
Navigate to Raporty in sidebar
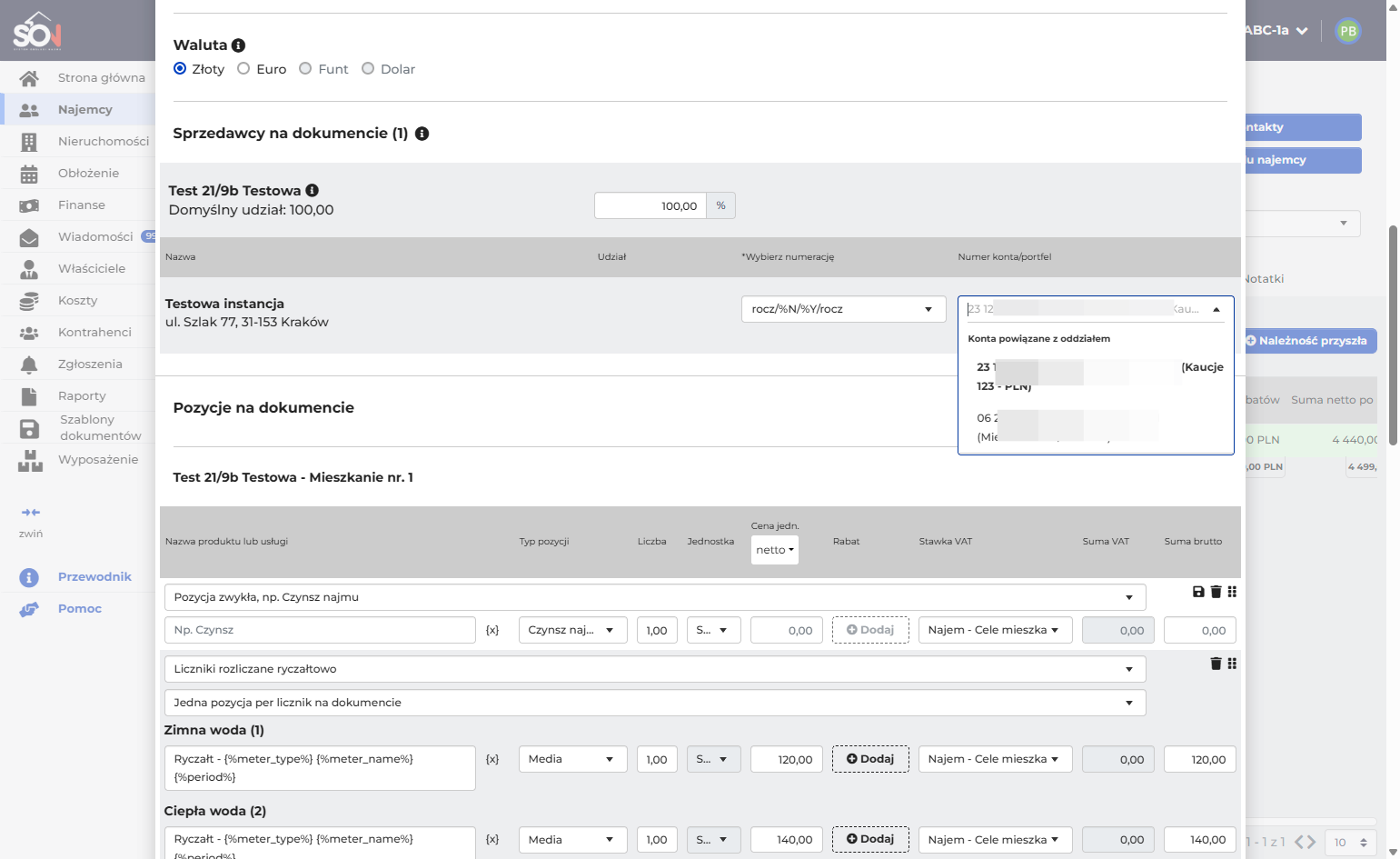[x=82, y=396]
